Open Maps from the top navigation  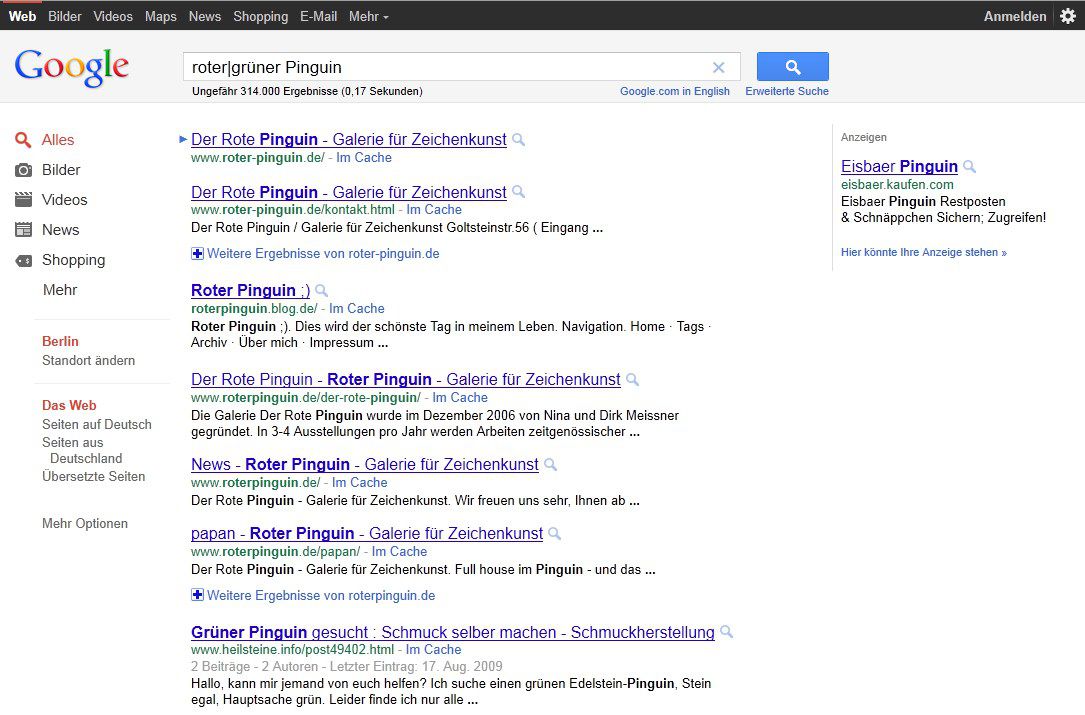(160, 16)
